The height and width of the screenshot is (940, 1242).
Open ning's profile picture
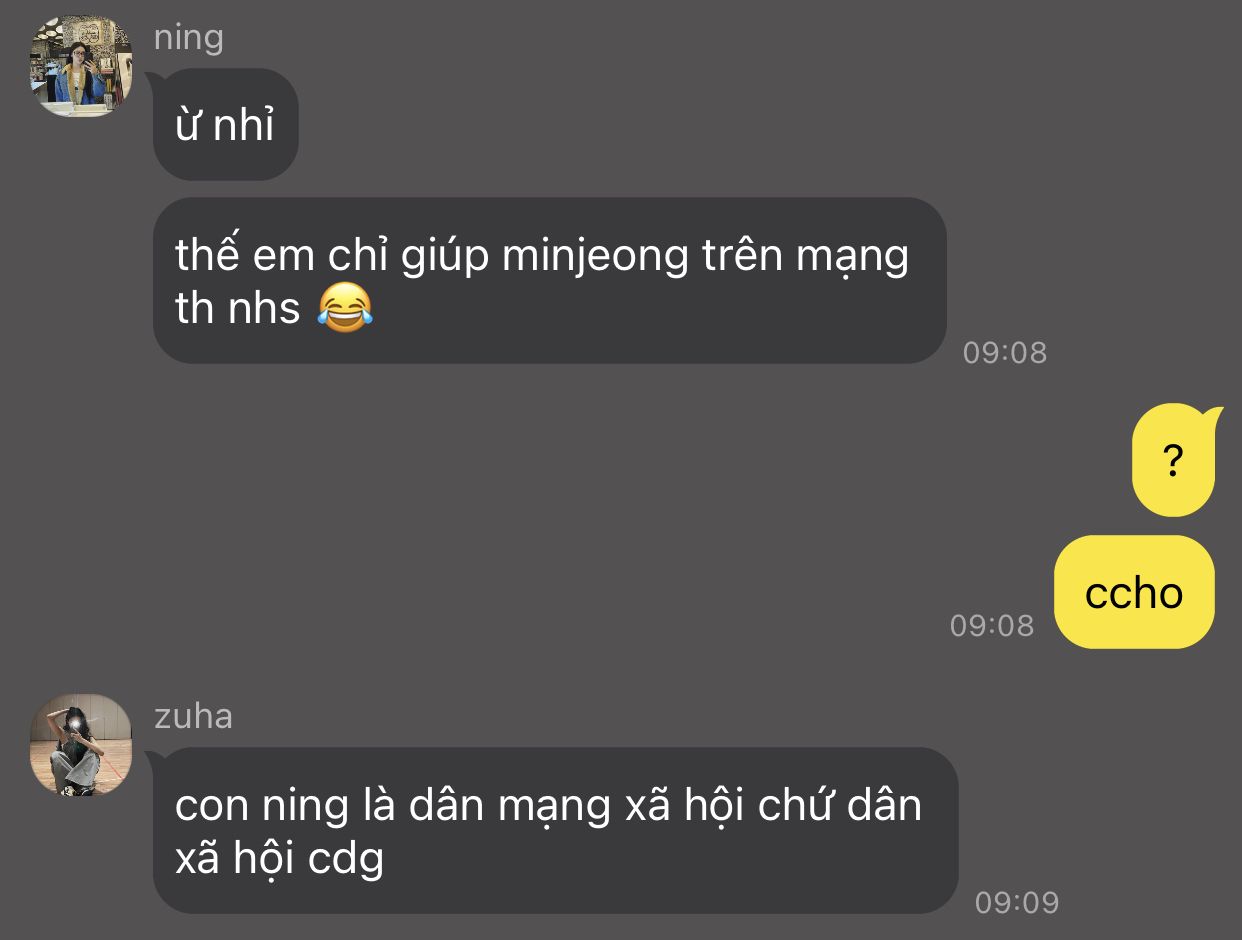click(81, 67)
